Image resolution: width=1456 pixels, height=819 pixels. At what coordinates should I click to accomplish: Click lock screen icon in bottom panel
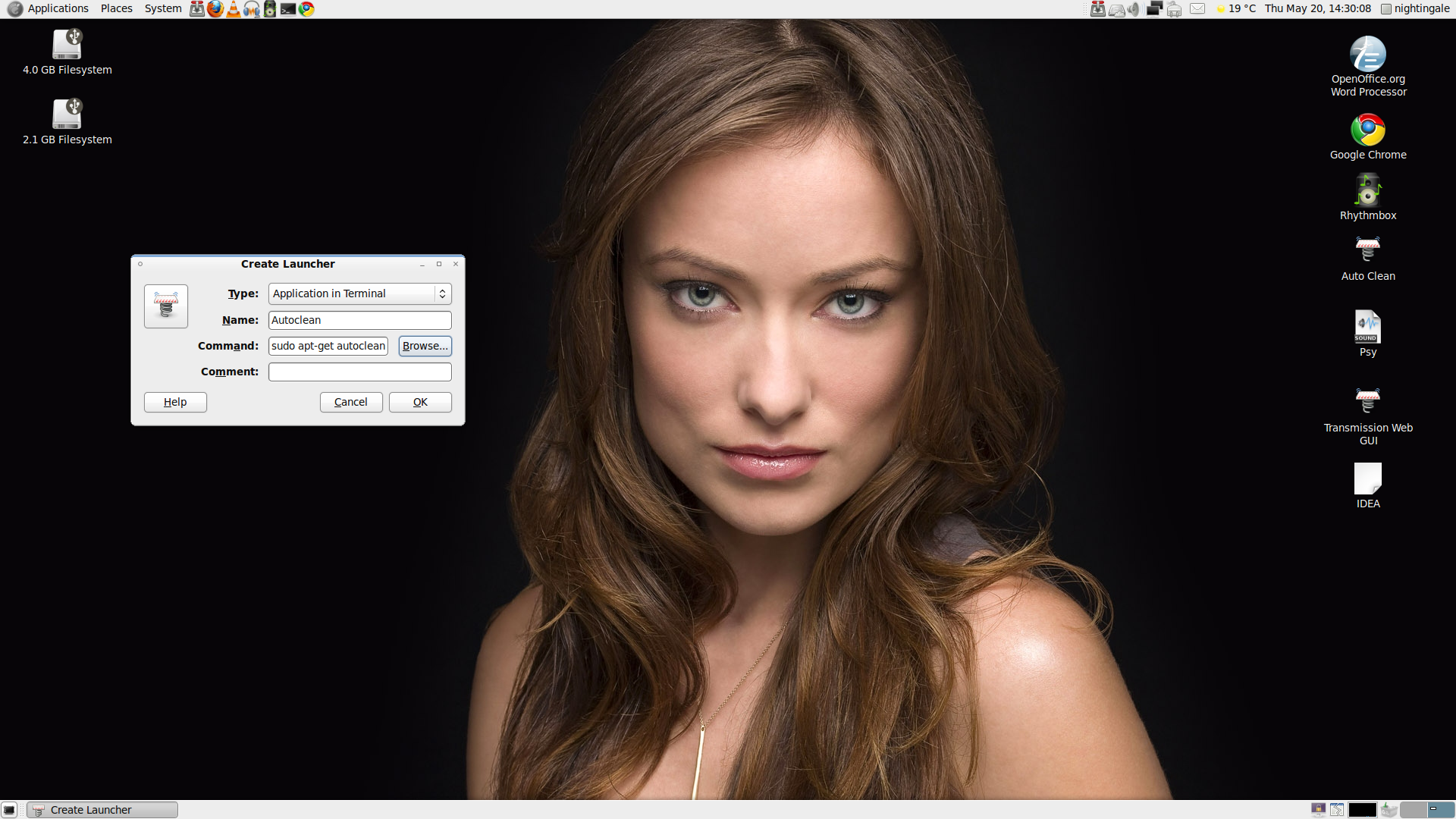tap(1319, 810)
